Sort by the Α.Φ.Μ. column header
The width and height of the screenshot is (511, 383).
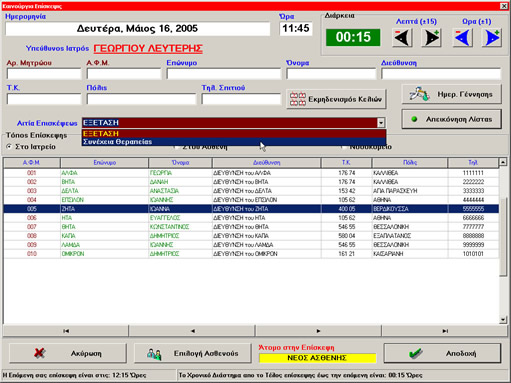(32, 163)
